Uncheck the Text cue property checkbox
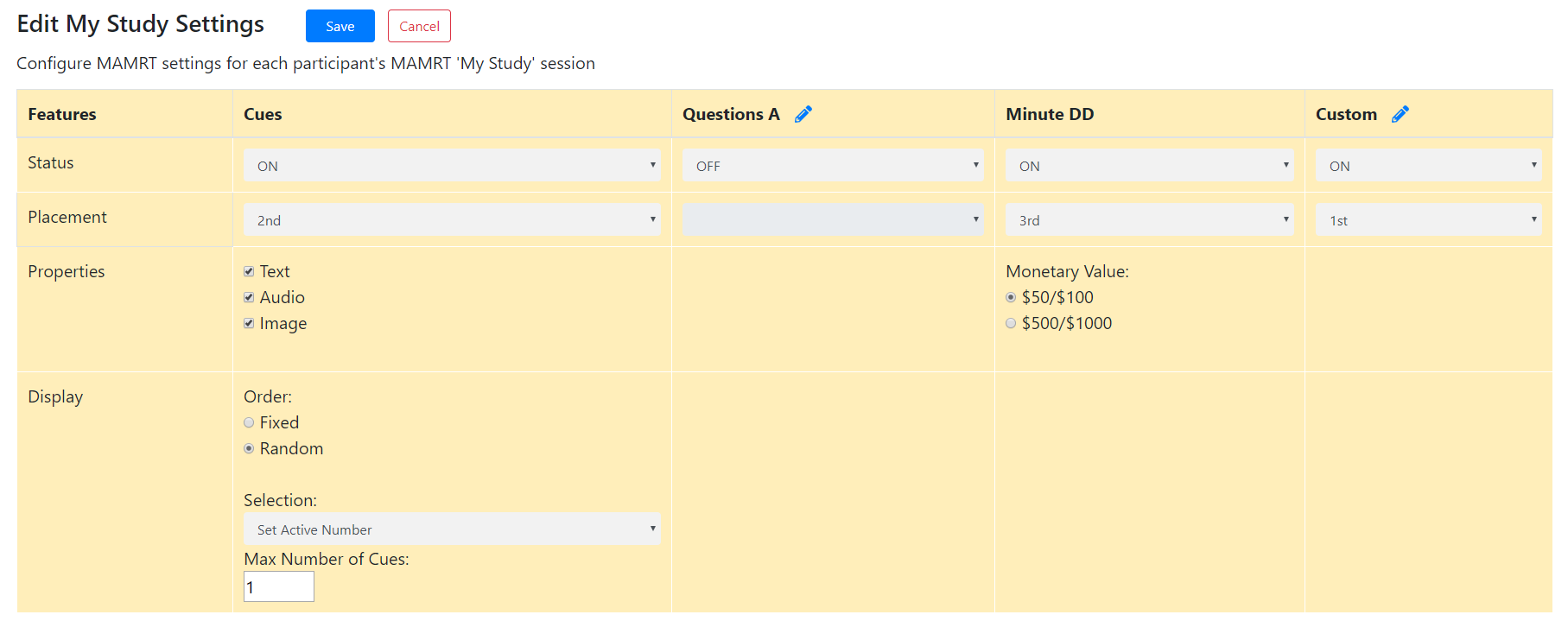Image resolution: width=1568 pixels, height=621 pixels. (249, 271)
